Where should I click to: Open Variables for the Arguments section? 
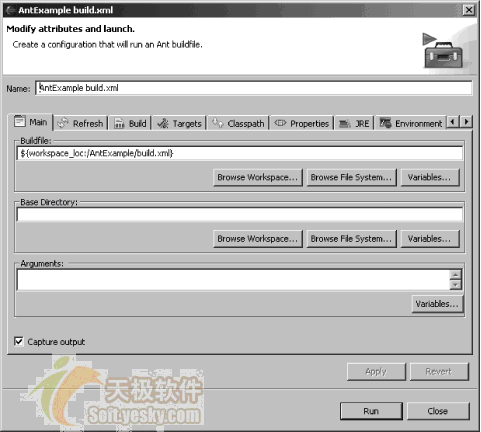pos(437,304)
